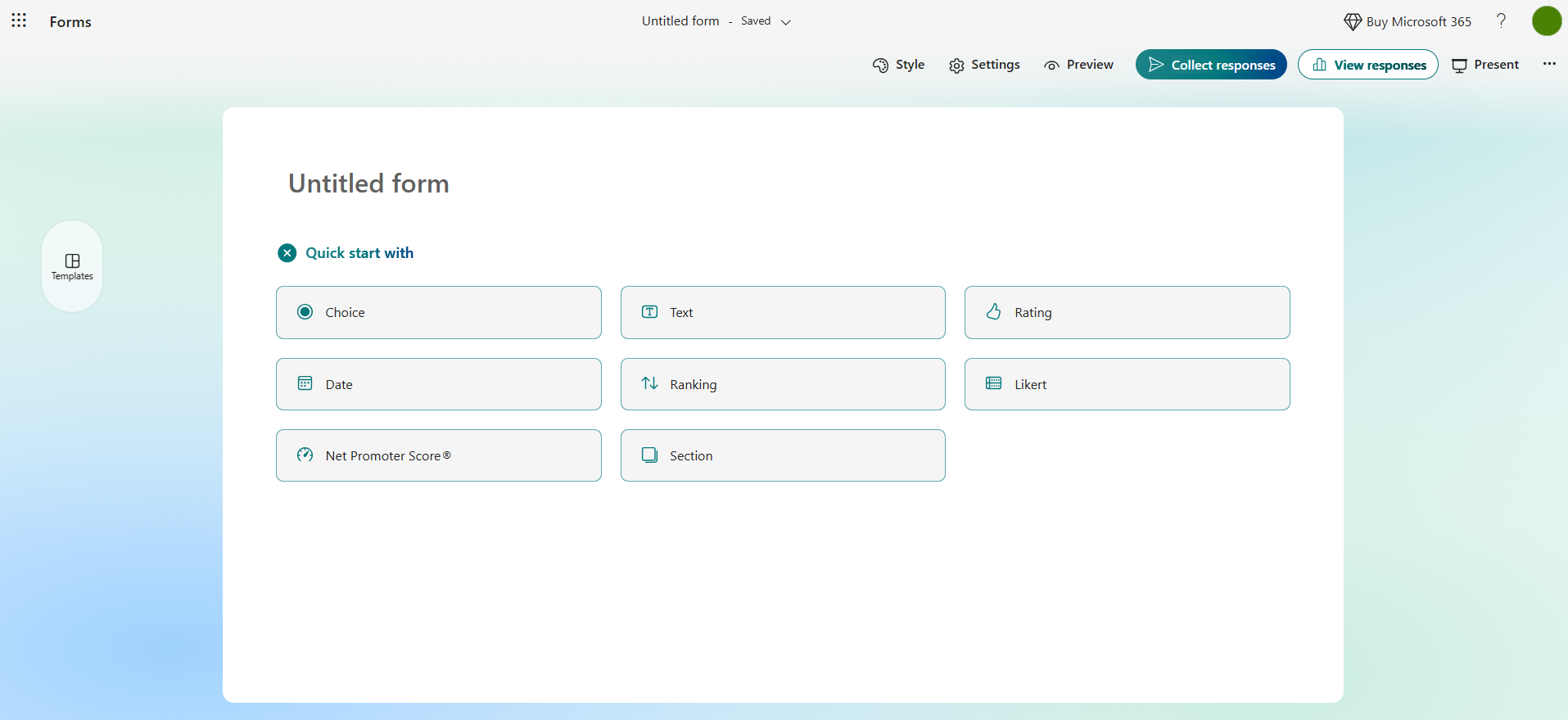Add a Date question
Image resolution: width=1568 pixels, height=720 pixels.
point(439,384)
